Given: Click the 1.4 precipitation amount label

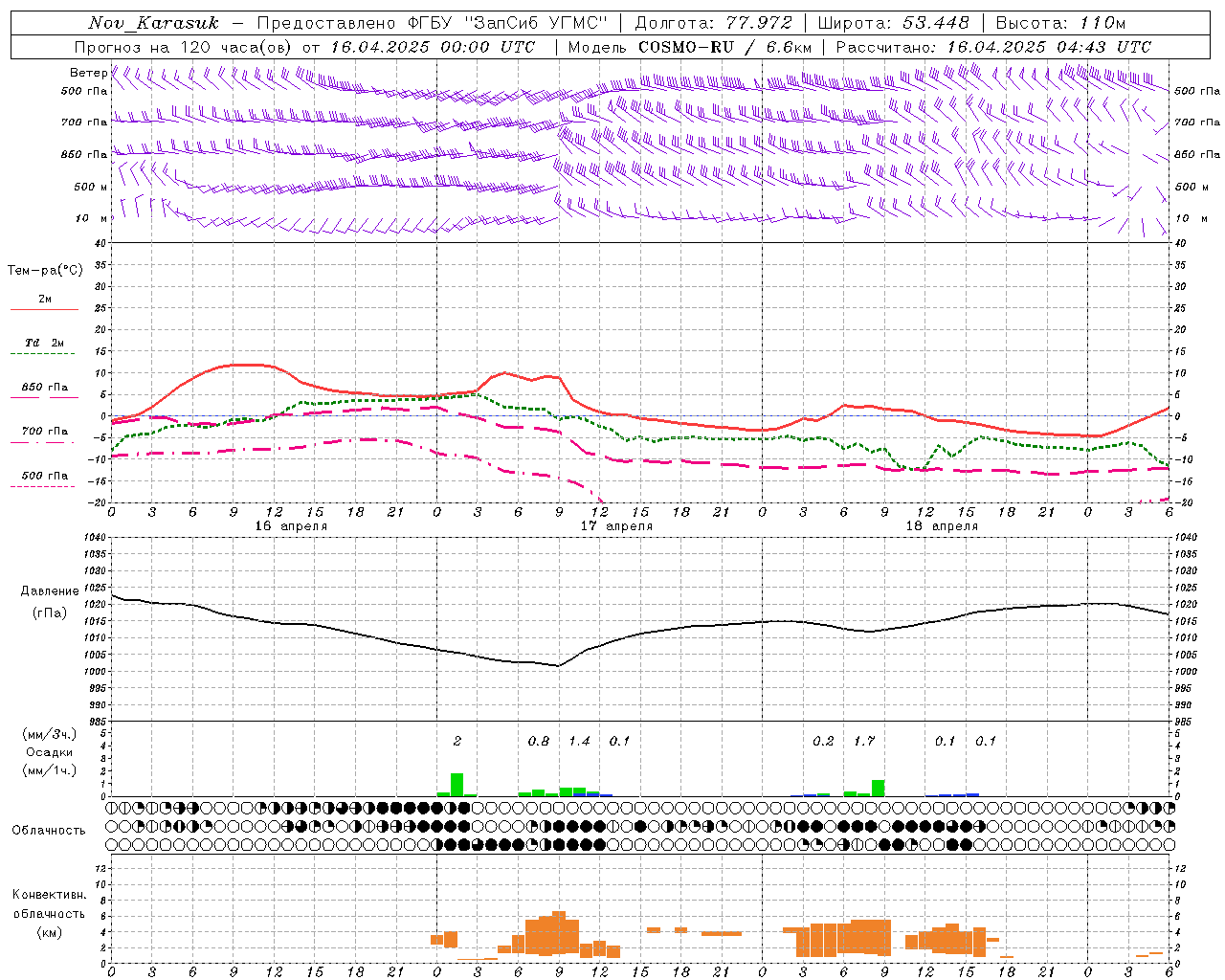Looking at the screenshot, I should [x=580, y=741].
